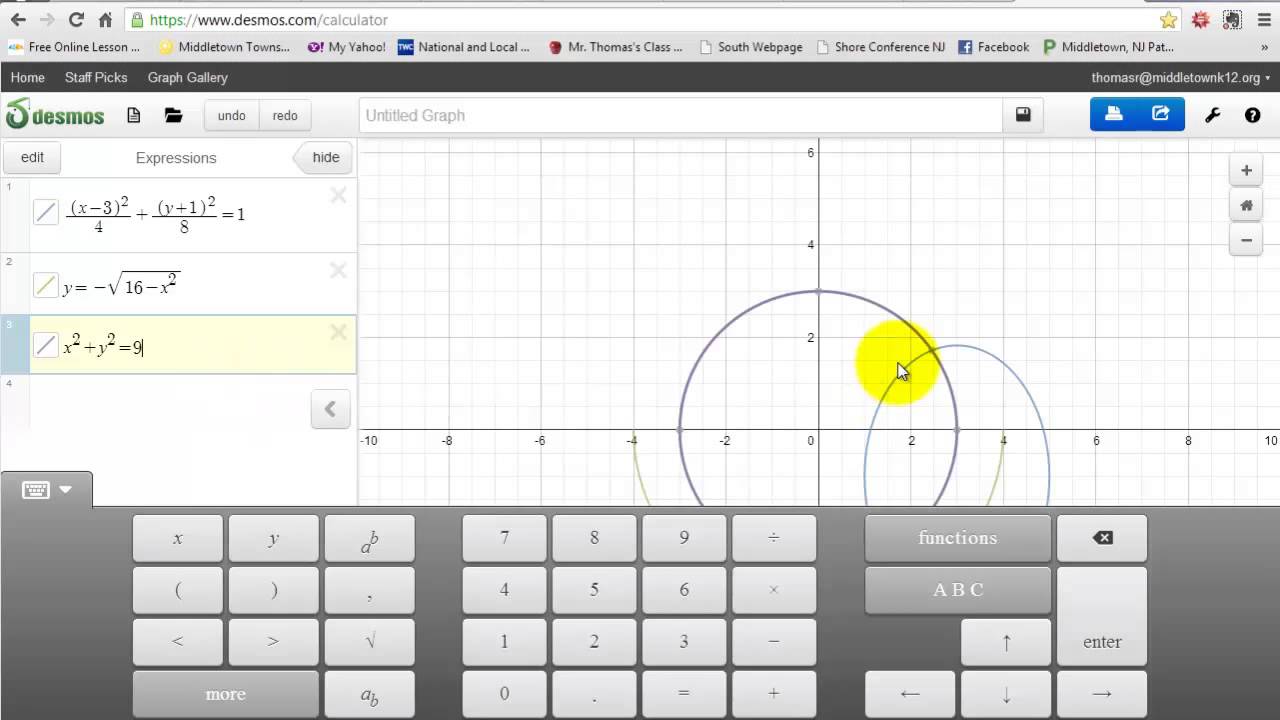Tap the plus key
Screen dimensions: 1280x720
(x=774, y=694)
